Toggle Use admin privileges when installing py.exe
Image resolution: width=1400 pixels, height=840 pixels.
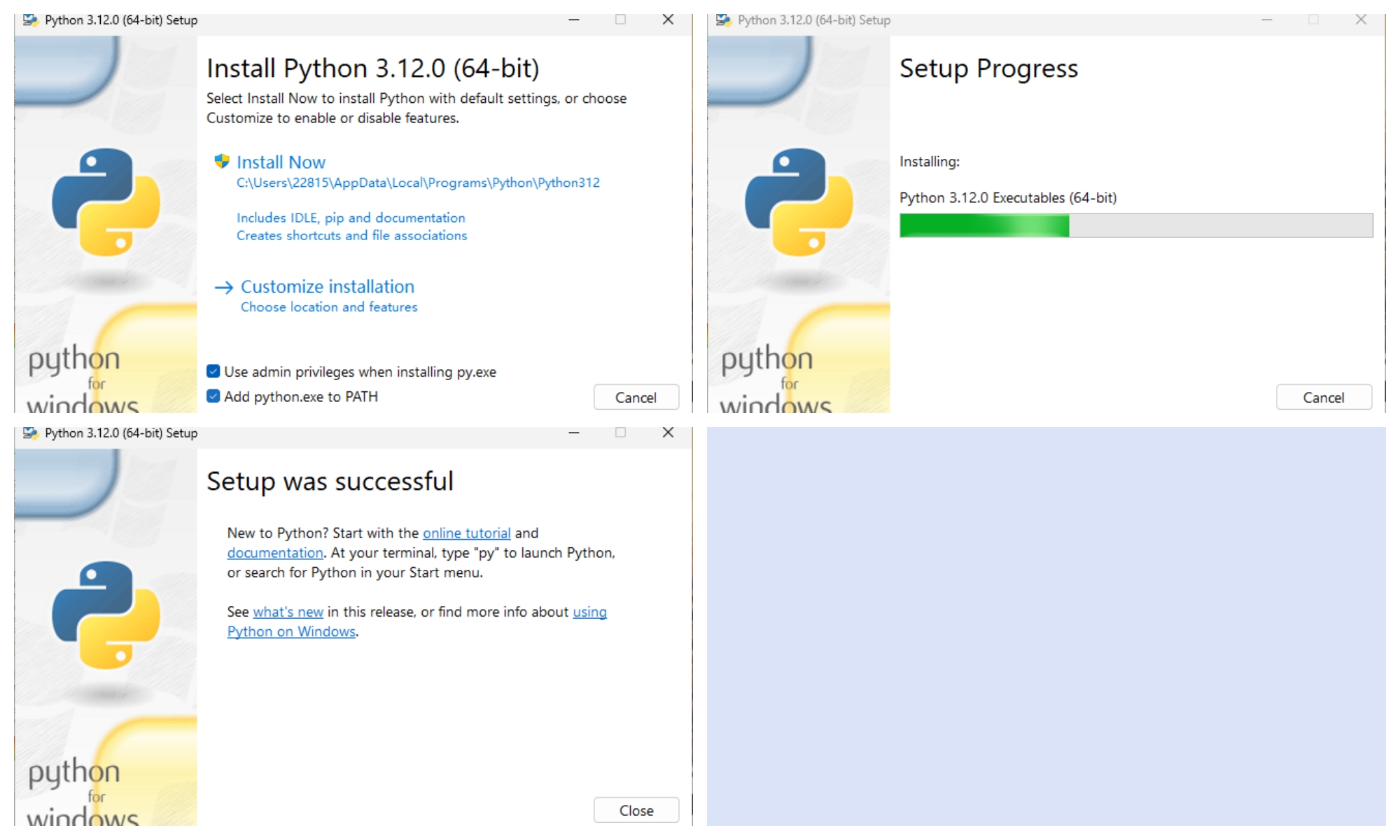(x=213, y=371)
